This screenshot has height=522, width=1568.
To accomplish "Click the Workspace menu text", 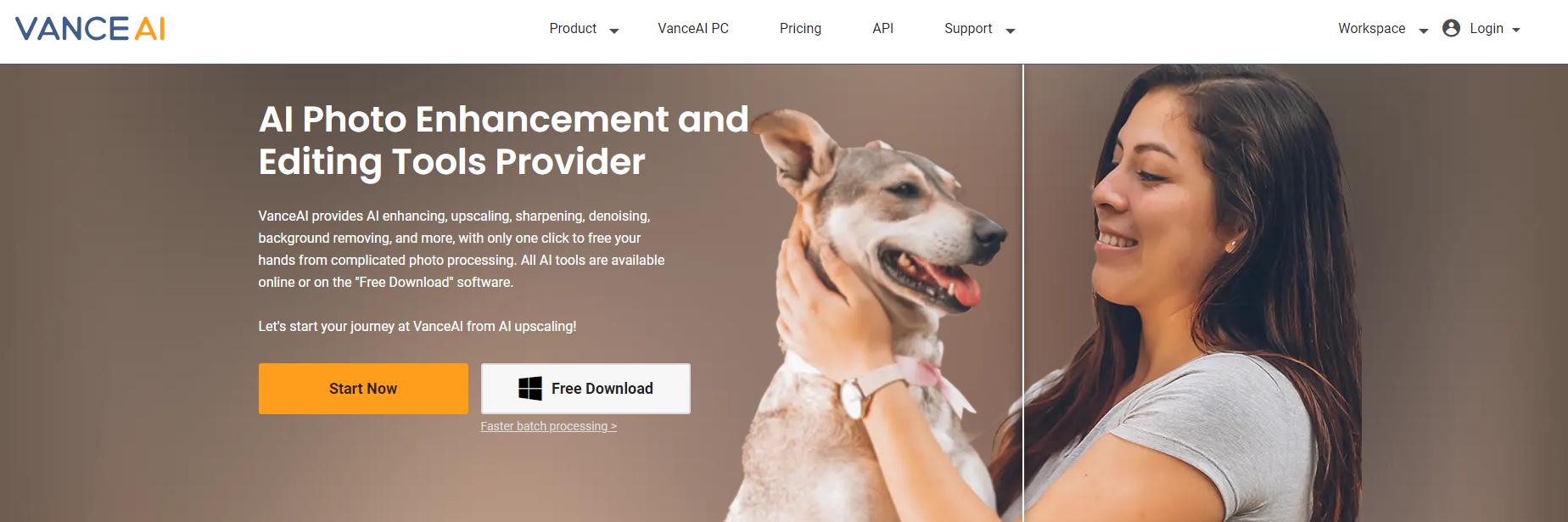I will click(x=1371, y=28).
